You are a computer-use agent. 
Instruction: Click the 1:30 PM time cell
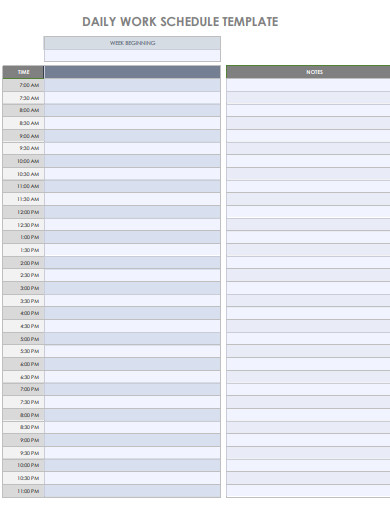pos(23,250)
